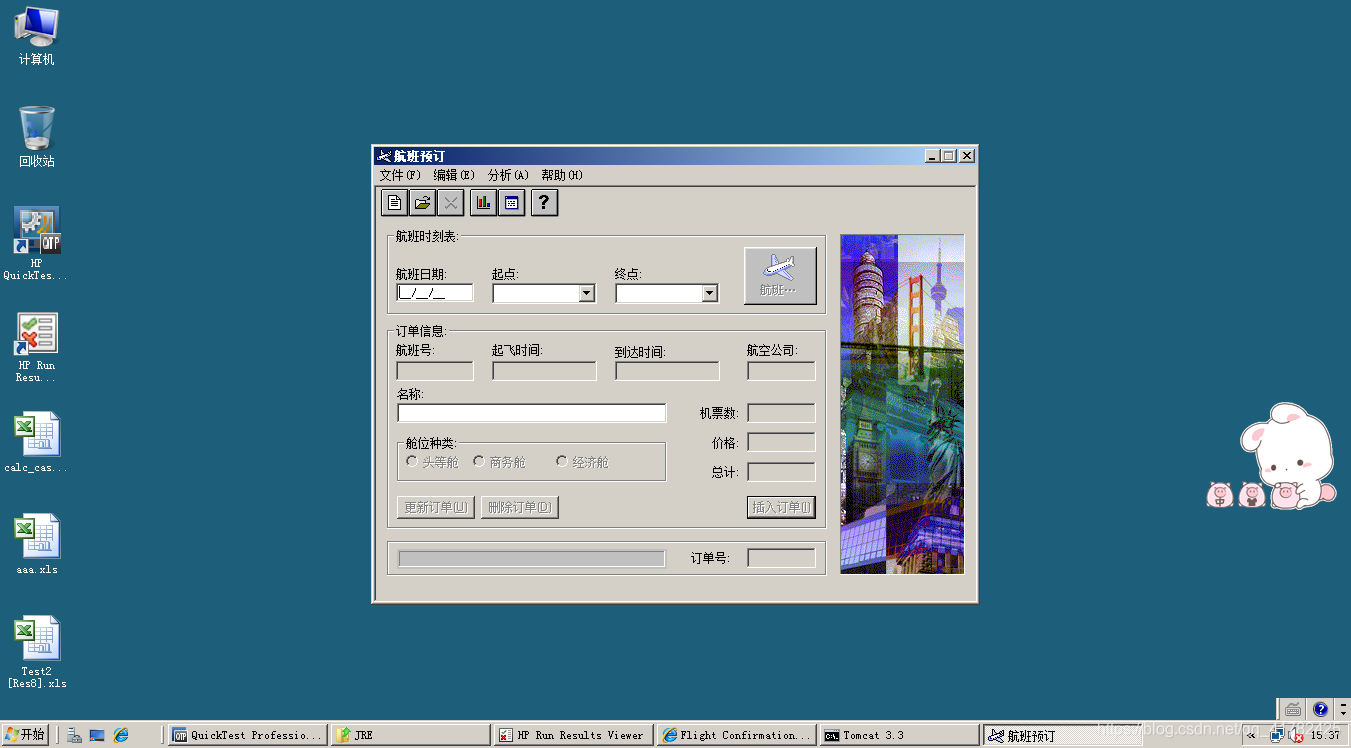
Task: Click the Reports toolbar icon
Action: click(511, 202)
